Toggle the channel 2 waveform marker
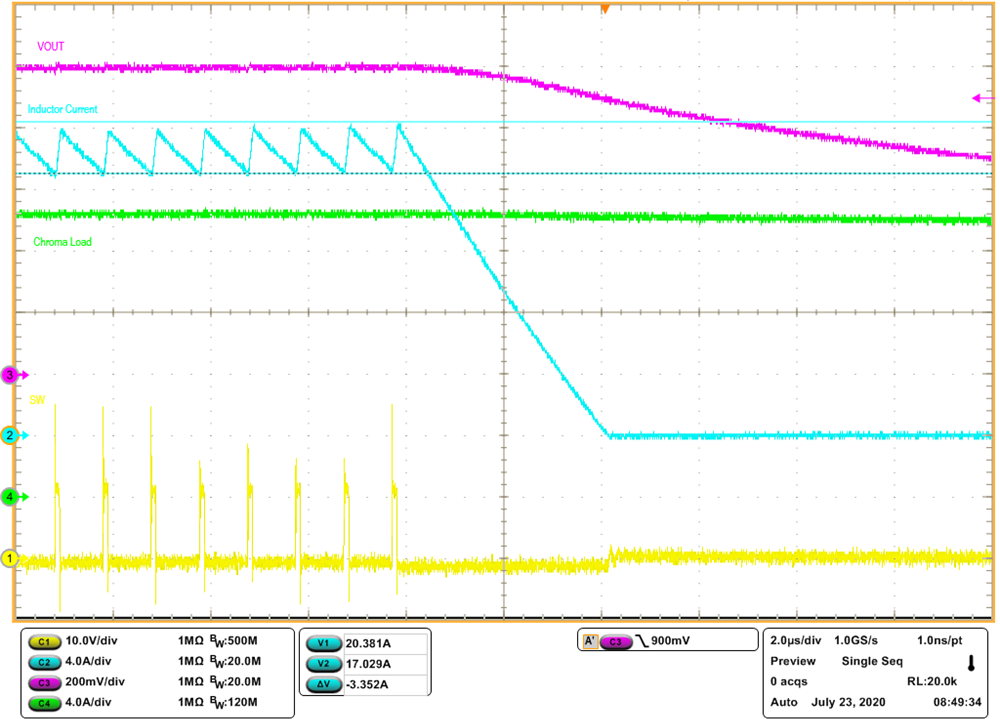Viewport: 1000px width, 719px height. pos(10,435)
